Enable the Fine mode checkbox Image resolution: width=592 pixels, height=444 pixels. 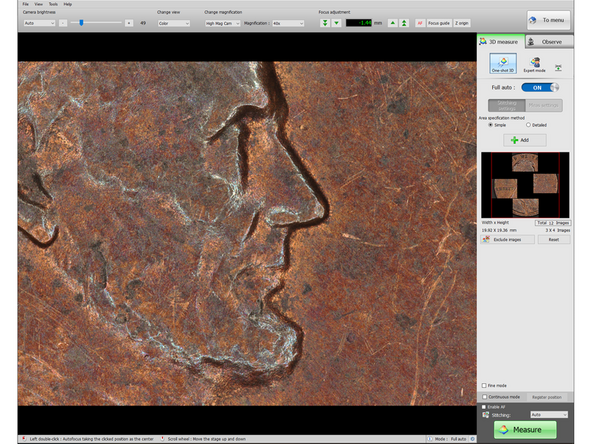tap(484, 385)
